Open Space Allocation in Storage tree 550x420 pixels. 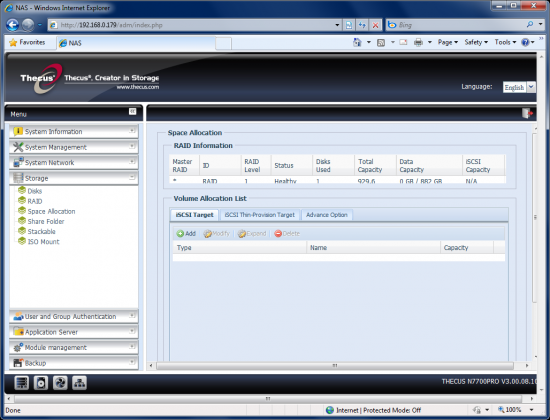pyautogui.click(x=51, y=211)
